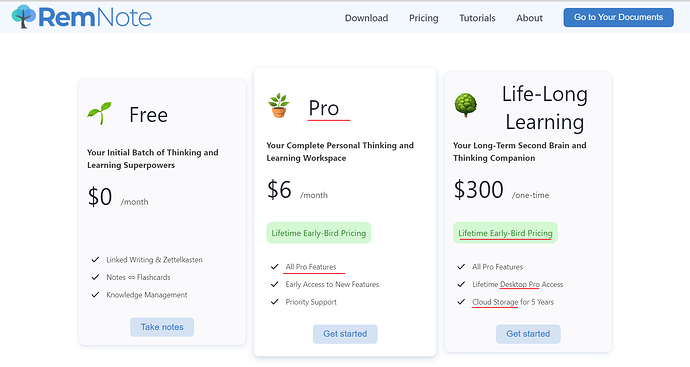Viewport: 690px width, 367px height.
Task: Open the About page
Action: tap(529, 18)
